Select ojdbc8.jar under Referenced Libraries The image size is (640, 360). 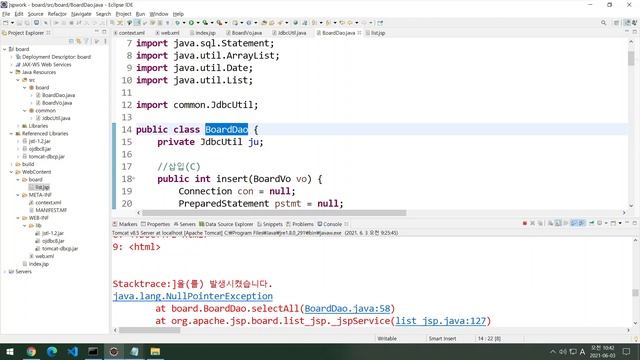click(x=40, y=149)
